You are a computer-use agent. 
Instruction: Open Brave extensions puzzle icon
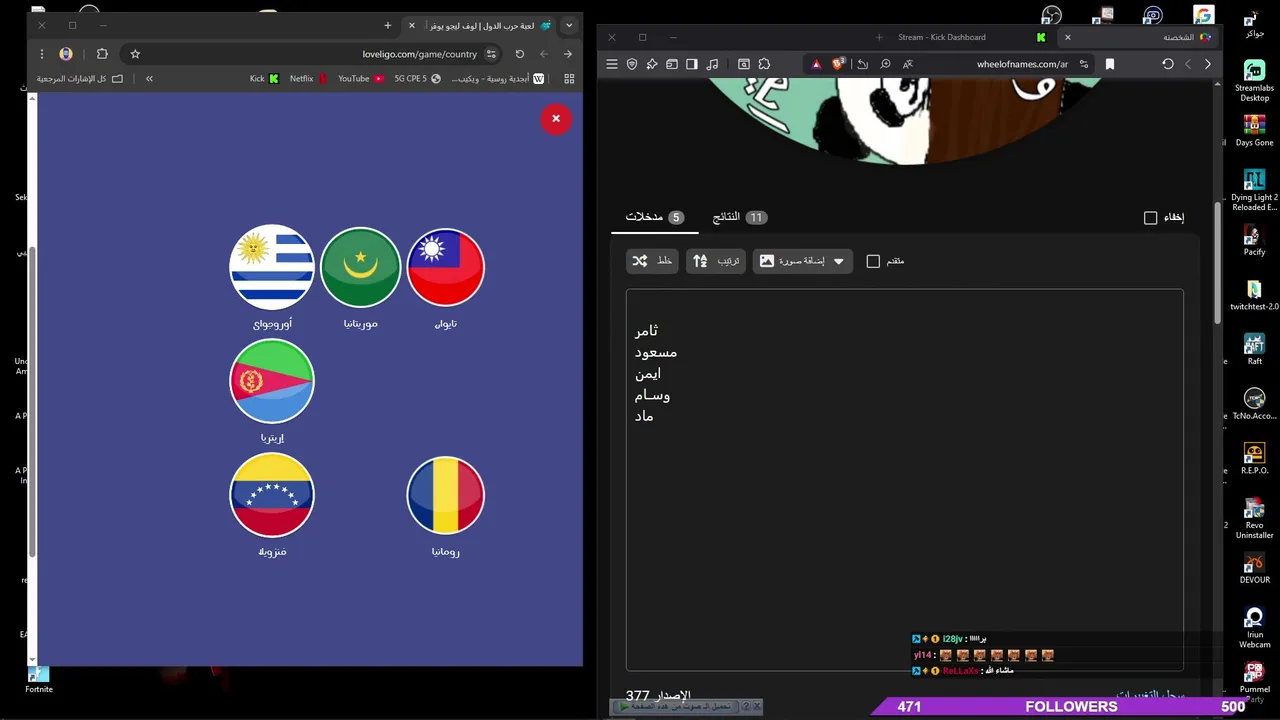coord(764,64)
